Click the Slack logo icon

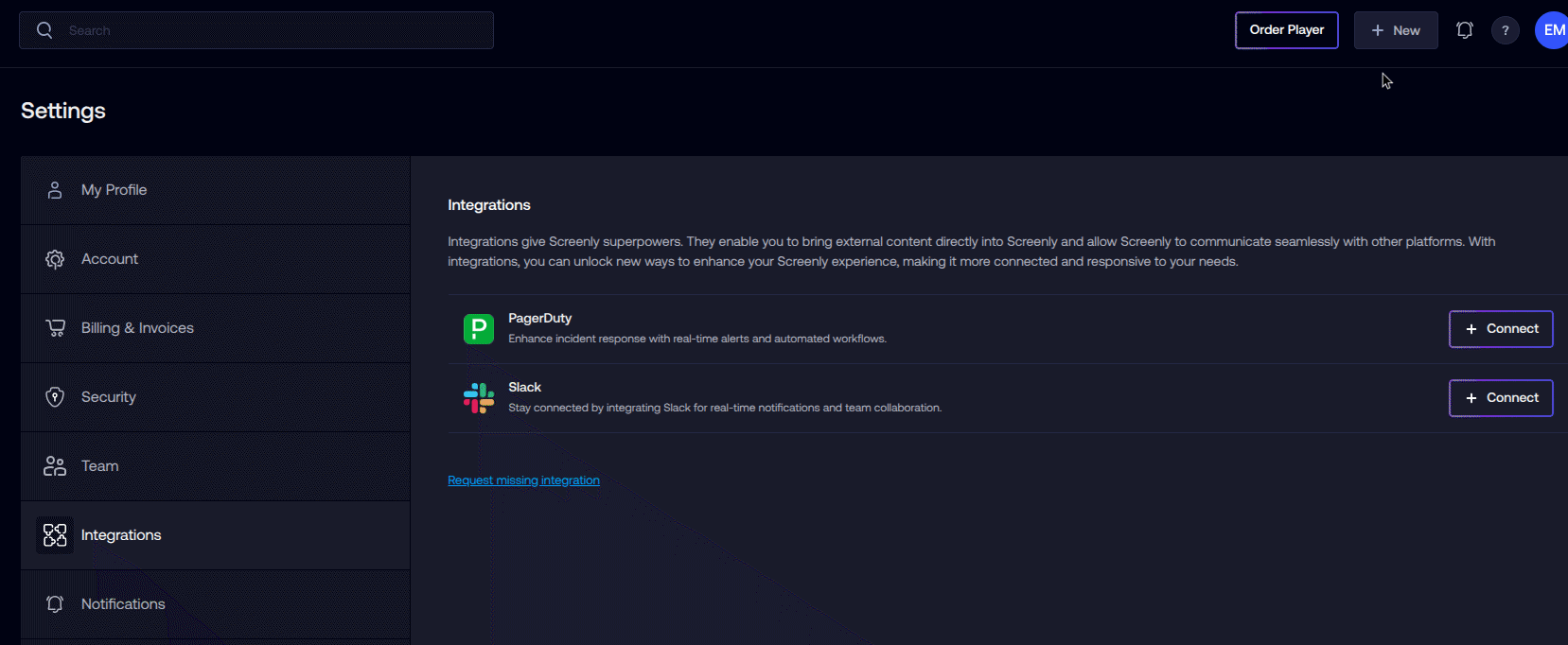click(x=479, y=398)
